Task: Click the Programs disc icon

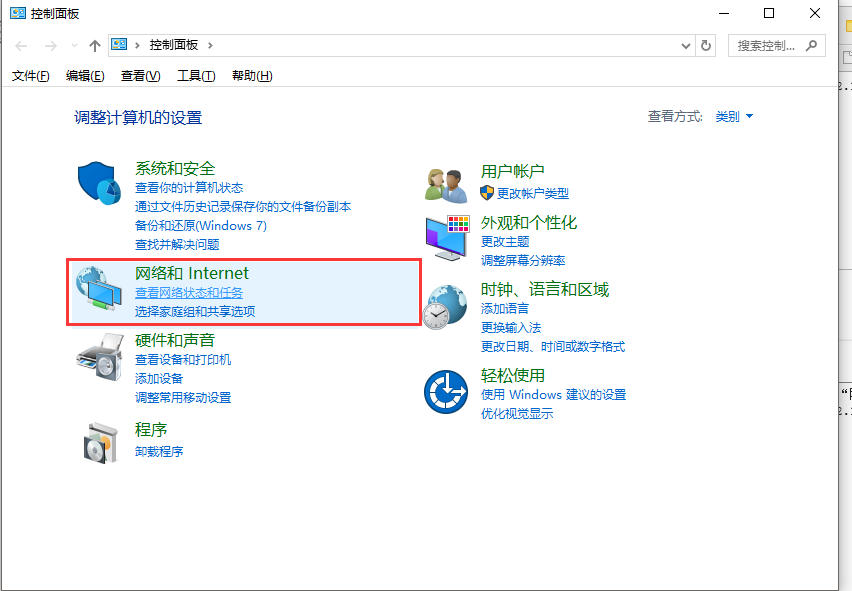Action: [x=101, y=443]
